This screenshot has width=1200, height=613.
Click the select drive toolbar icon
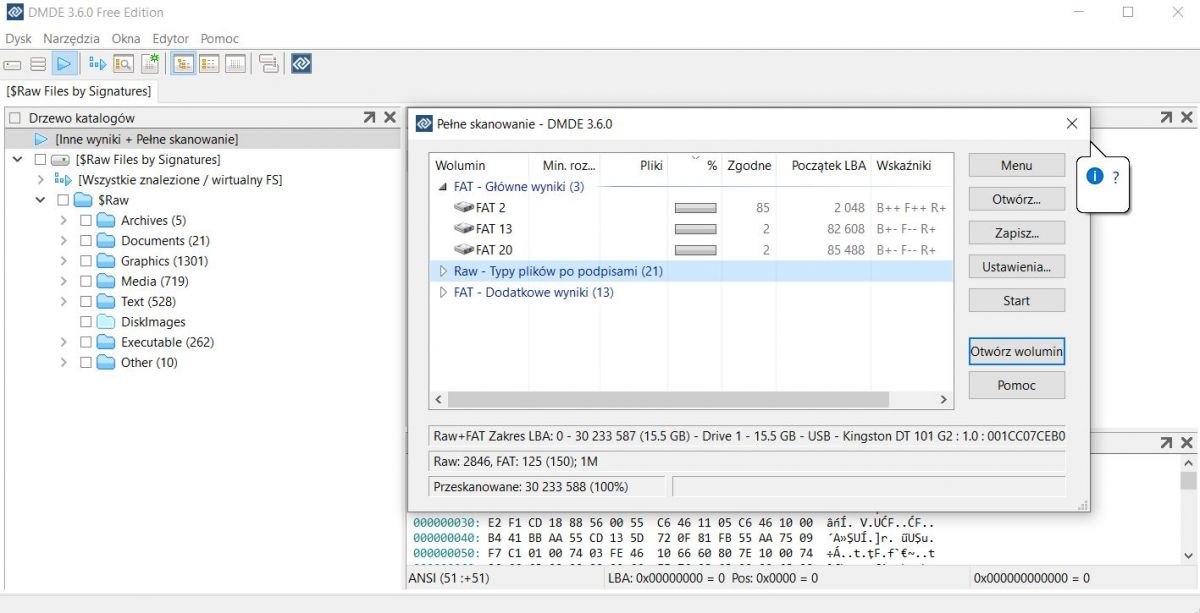pyautogui.click(x=13, y=64)
